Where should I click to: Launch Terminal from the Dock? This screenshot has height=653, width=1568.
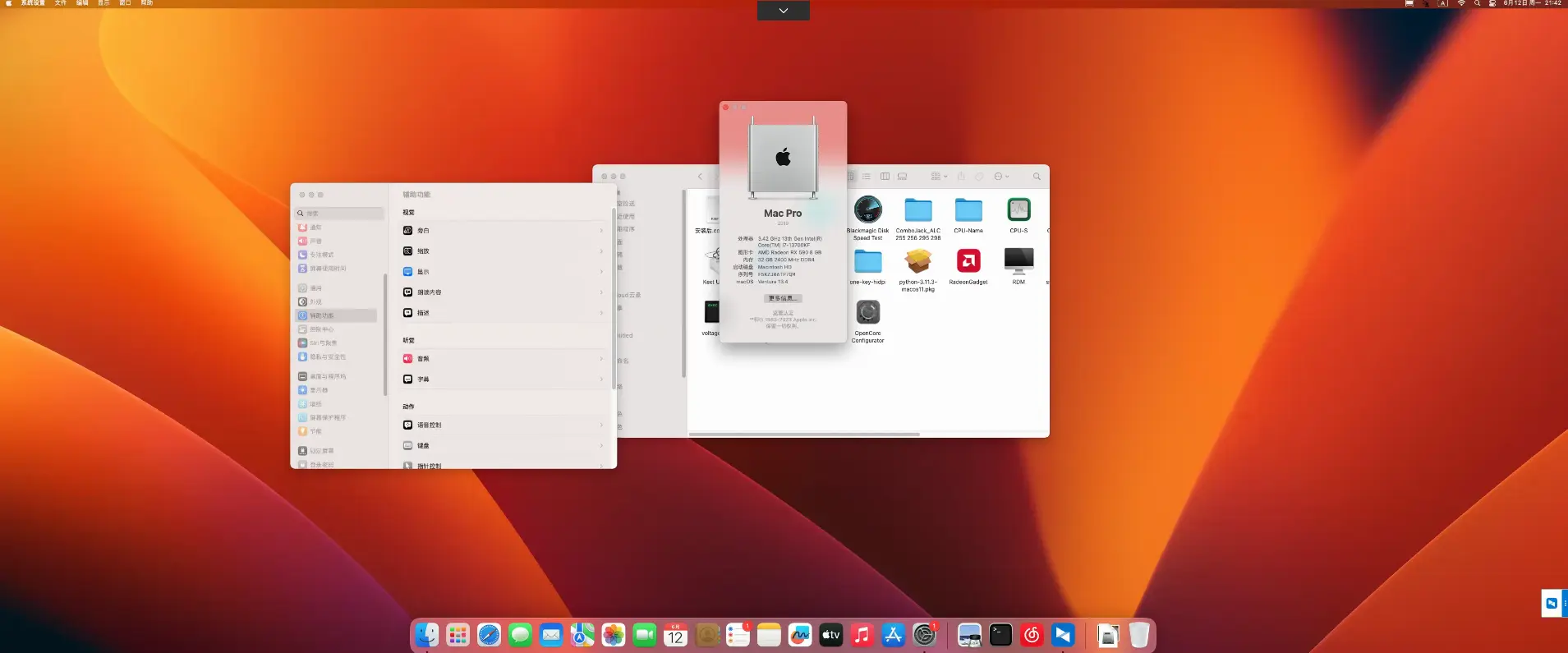1000,635
